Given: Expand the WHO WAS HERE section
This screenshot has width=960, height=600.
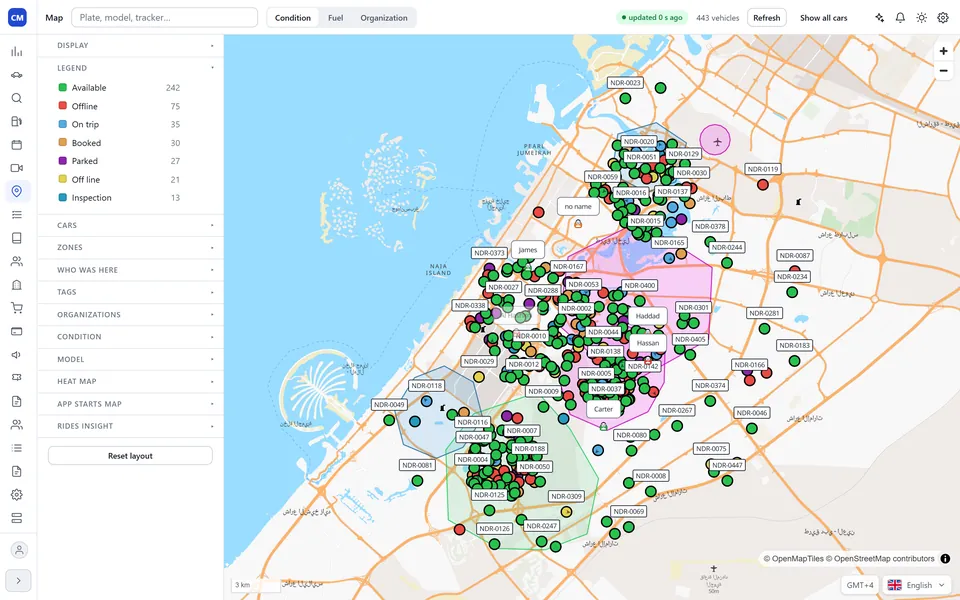Looking at the screenshot, I should (130, 270).
